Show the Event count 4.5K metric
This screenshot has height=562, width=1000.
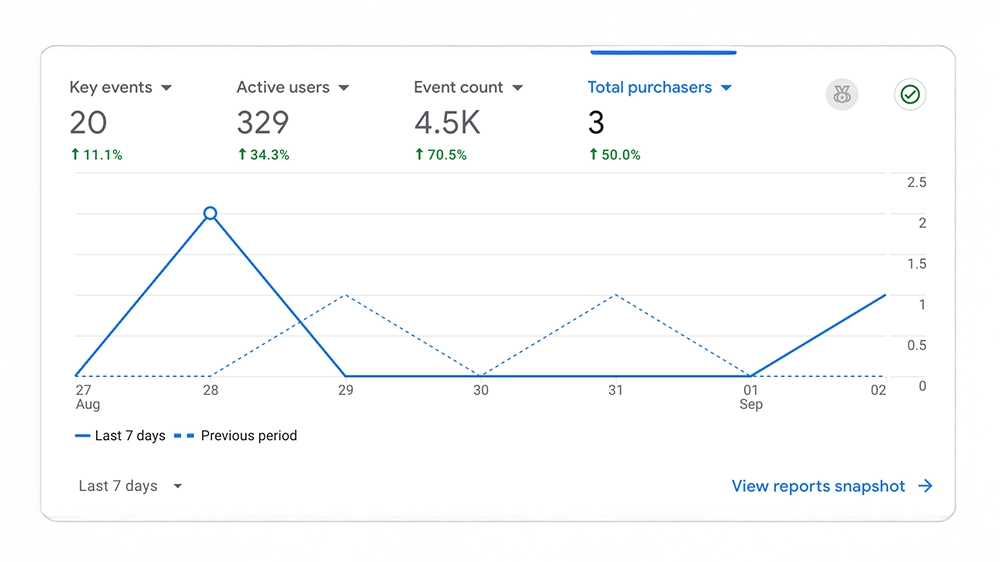tap(447, 123)
